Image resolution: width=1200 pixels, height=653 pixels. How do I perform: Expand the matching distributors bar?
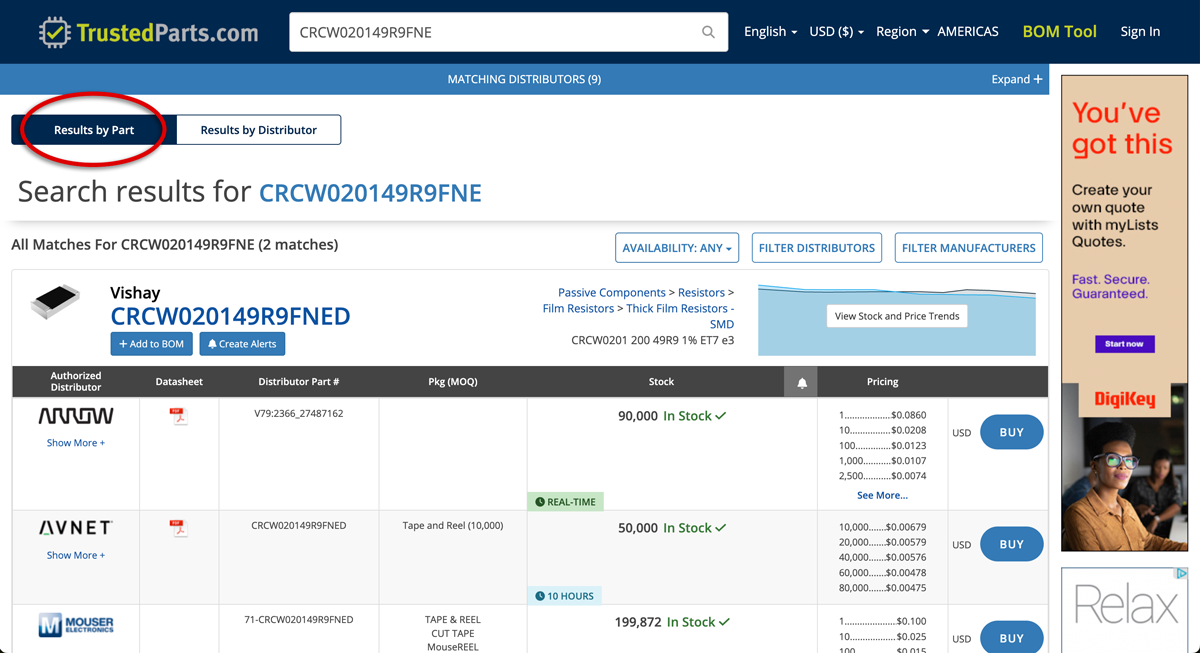click(x=1016, y=79)
